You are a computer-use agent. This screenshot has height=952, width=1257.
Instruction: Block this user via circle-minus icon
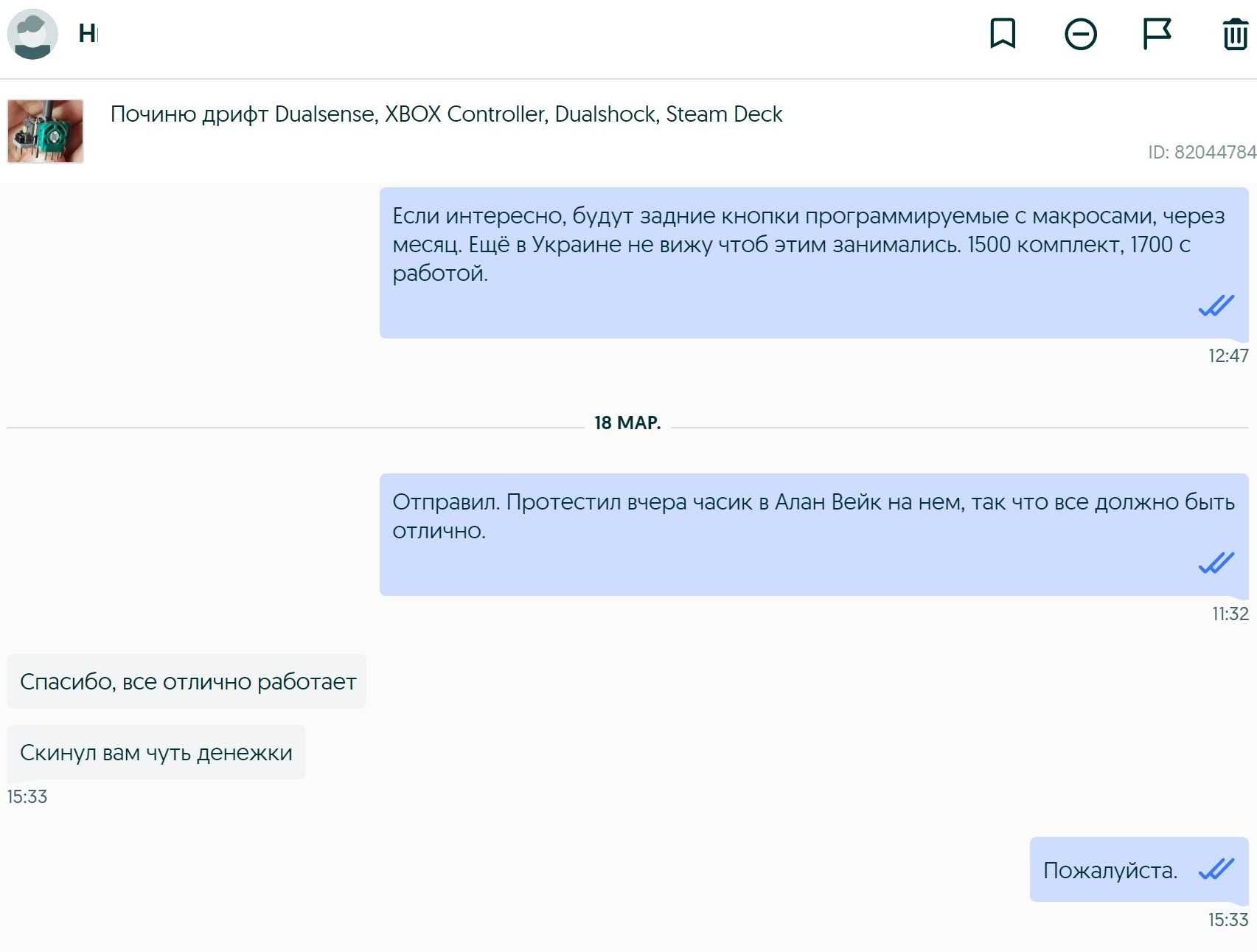click(1081, 34)
